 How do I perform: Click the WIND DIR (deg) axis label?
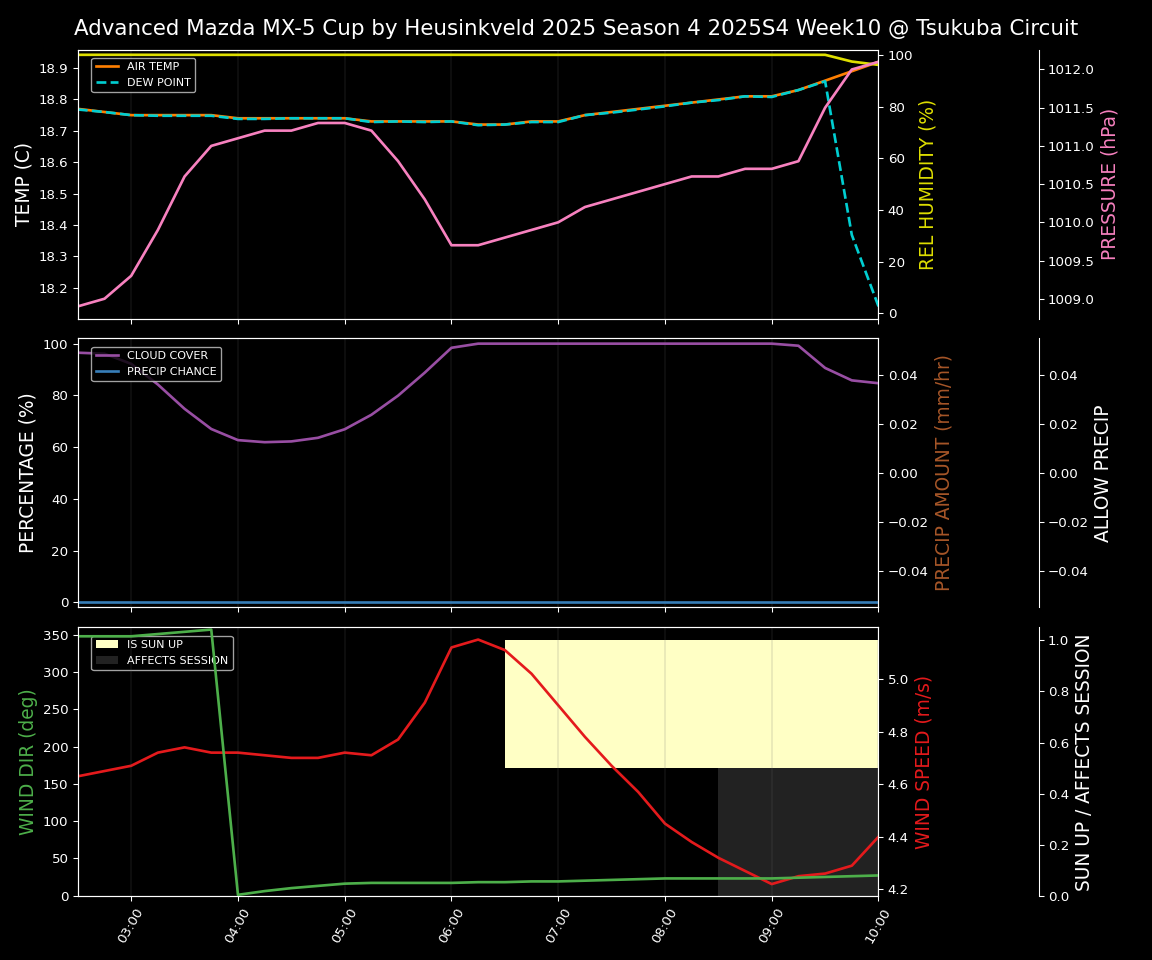point(28,762)
